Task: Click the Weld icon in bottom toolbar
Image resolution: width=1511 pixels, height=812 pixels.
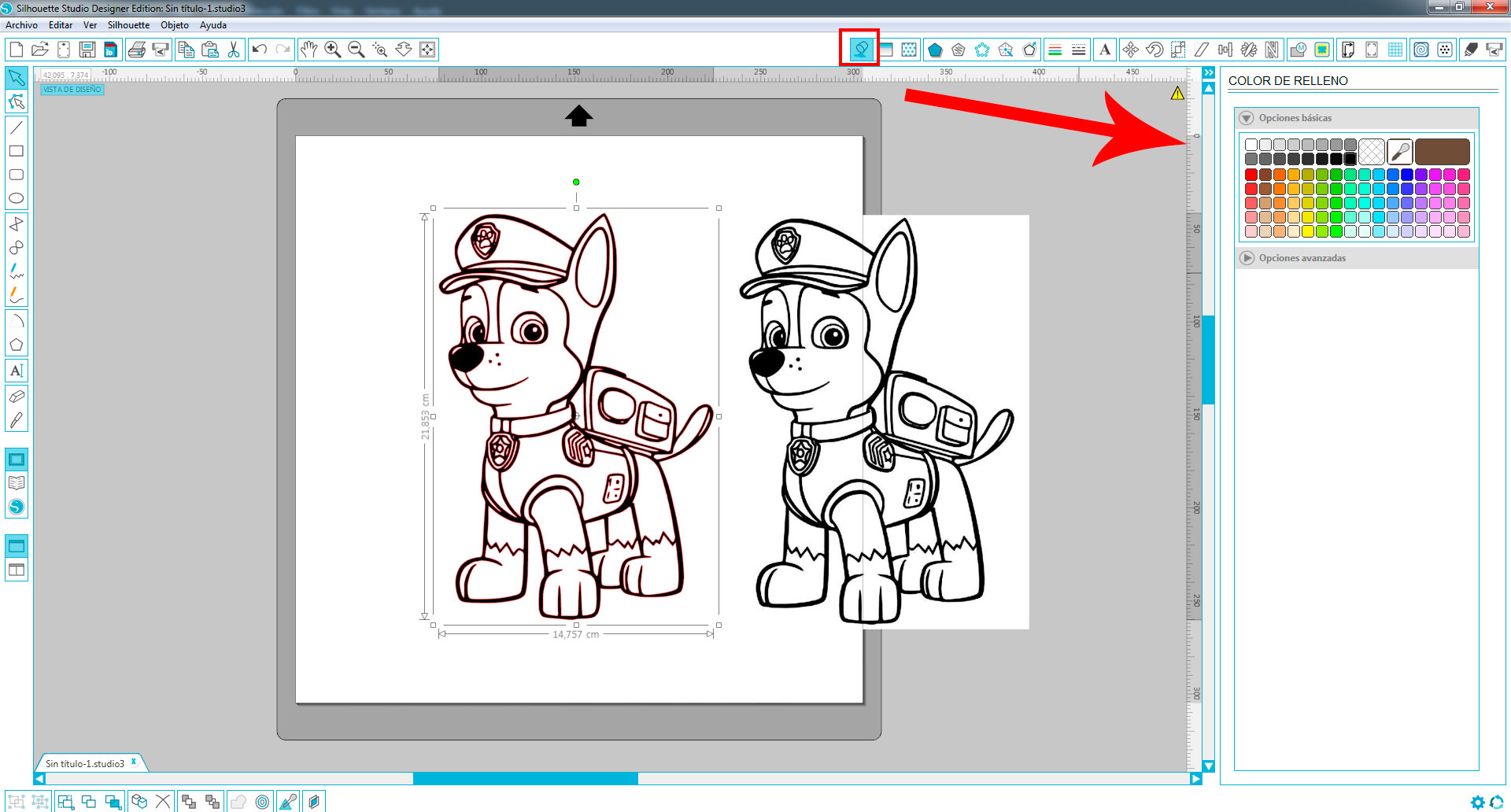Action: (x=238, y=802)
